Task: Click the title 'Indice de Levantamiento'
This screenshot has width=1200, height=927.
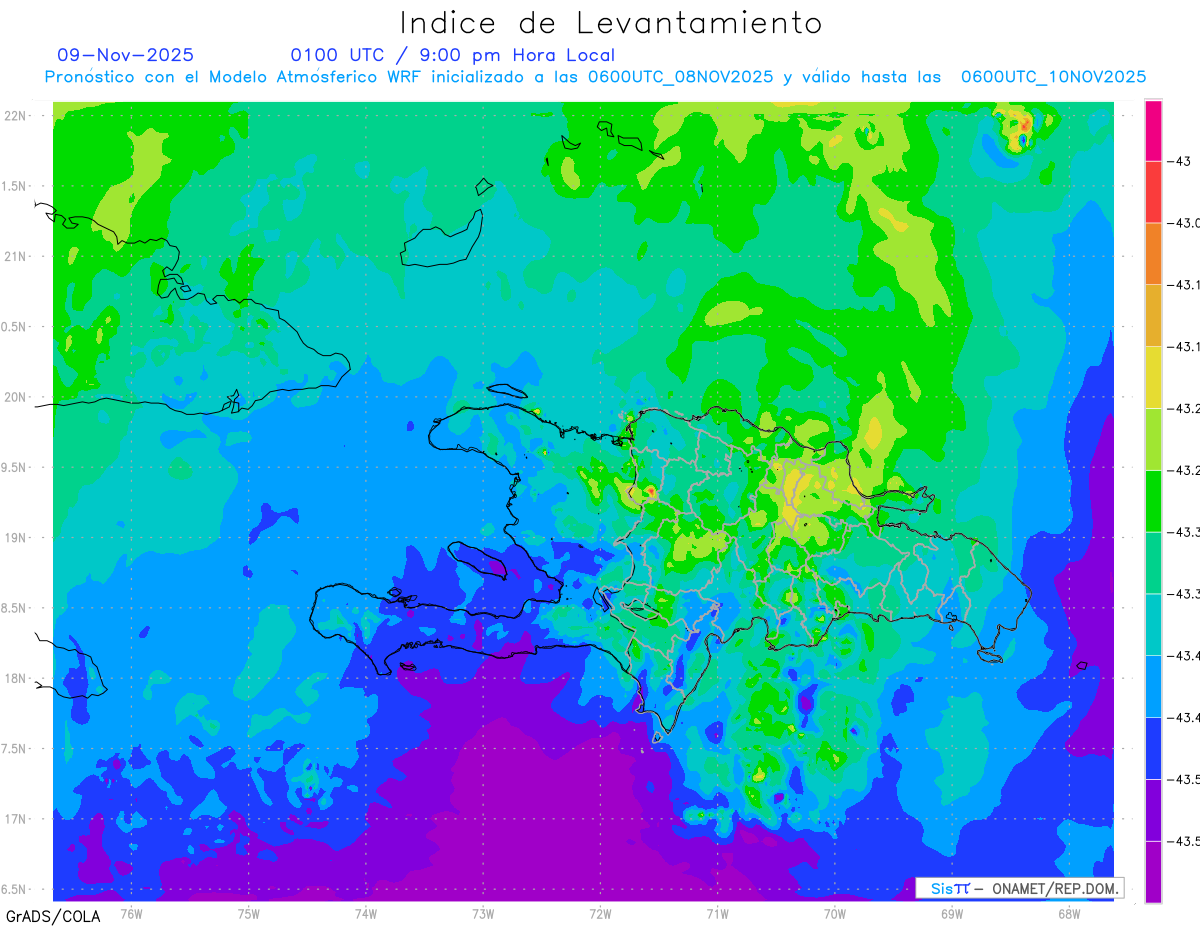Action: point(611,22)
